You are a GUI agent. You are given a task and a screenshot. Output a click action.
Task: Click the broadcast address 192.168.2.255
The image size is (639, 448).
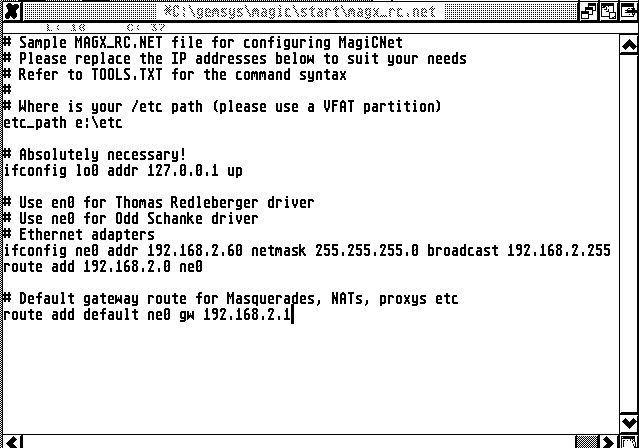point(559,250)
